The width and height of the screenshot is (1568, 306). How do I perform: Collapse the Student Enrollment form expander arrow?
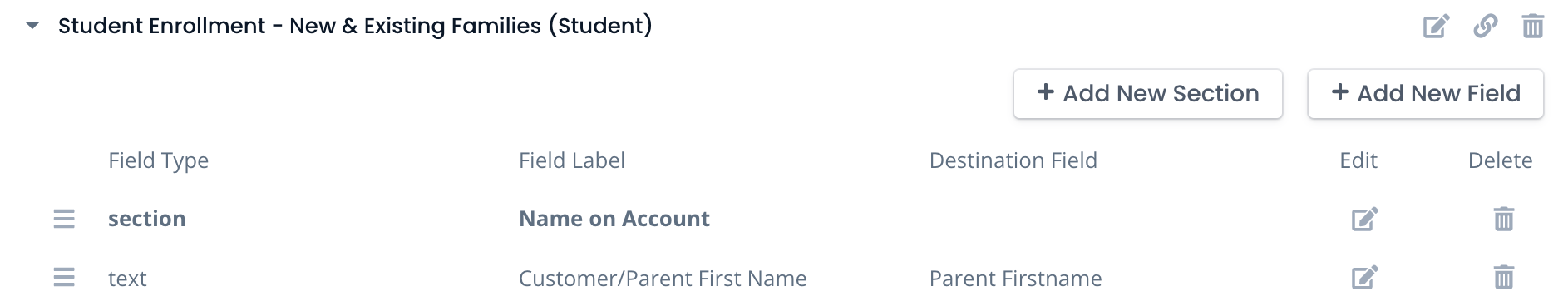tap(32, 26)
